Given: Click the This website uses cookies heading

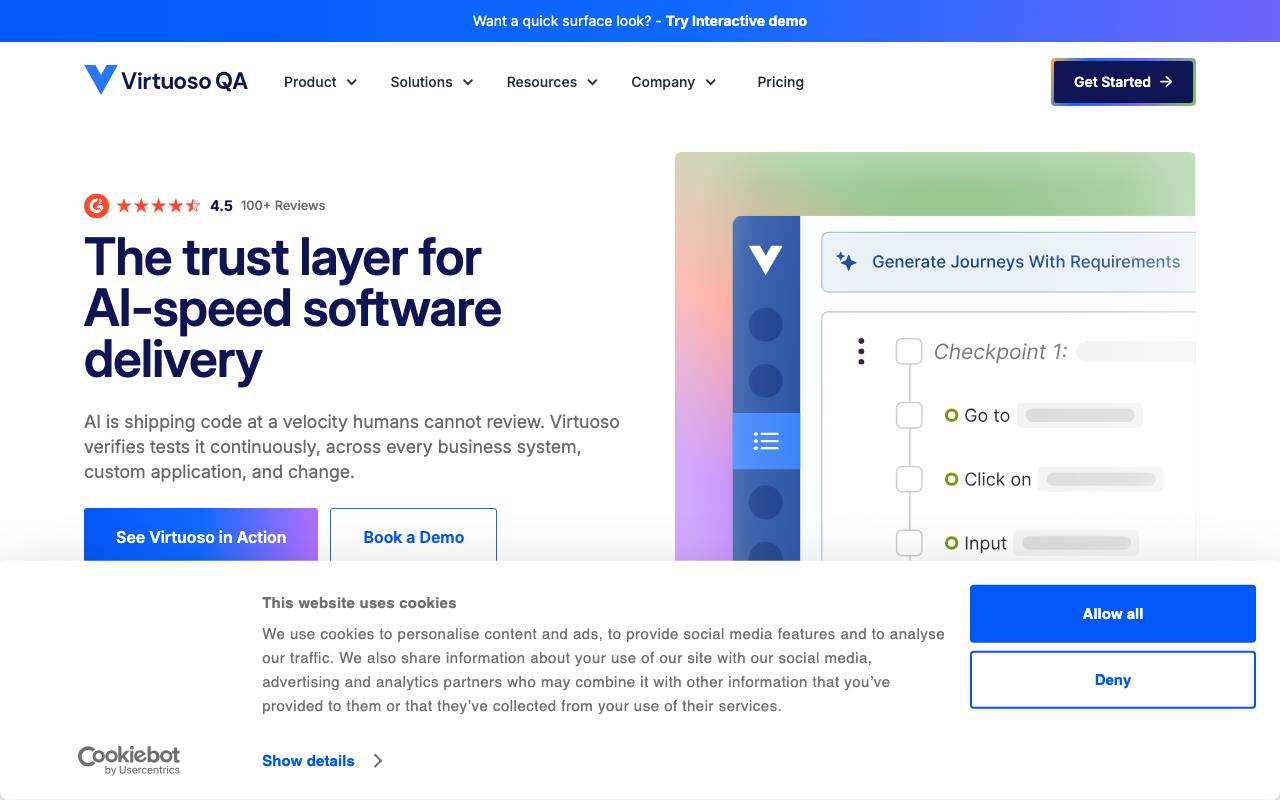Looking at the screenshot, I should pos(359,603).
